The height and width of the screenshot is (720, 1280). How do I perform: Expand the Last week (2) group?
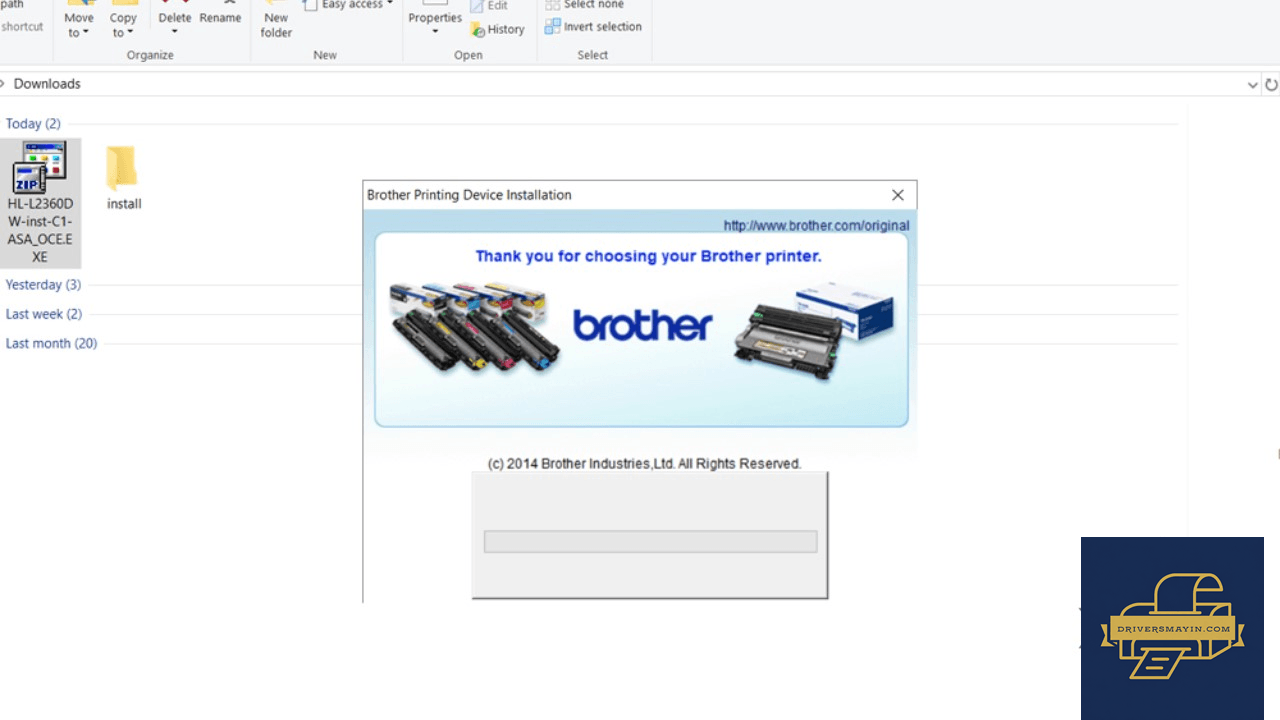coord(43,314)
